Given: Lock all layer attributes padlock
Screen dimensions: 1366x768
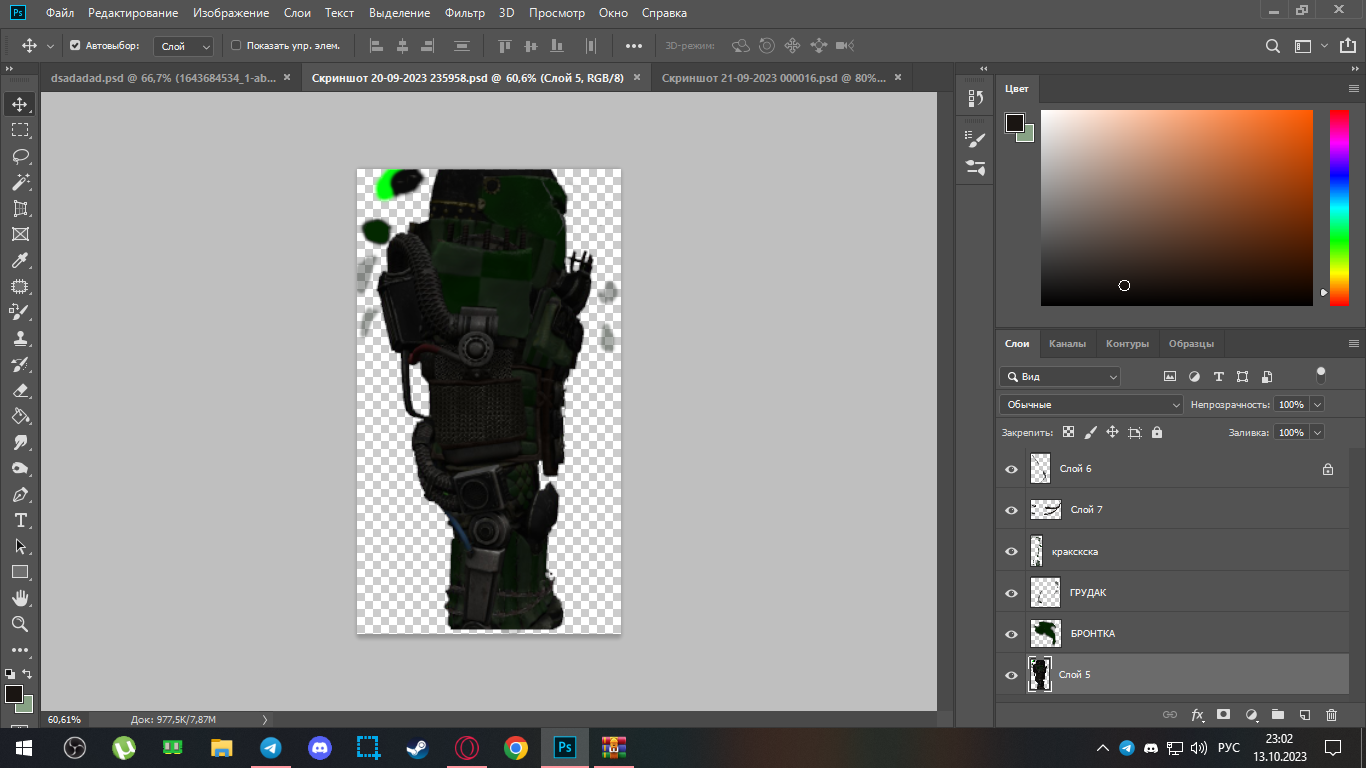Looking at the screenshot, I should [x=1157, y=433].
